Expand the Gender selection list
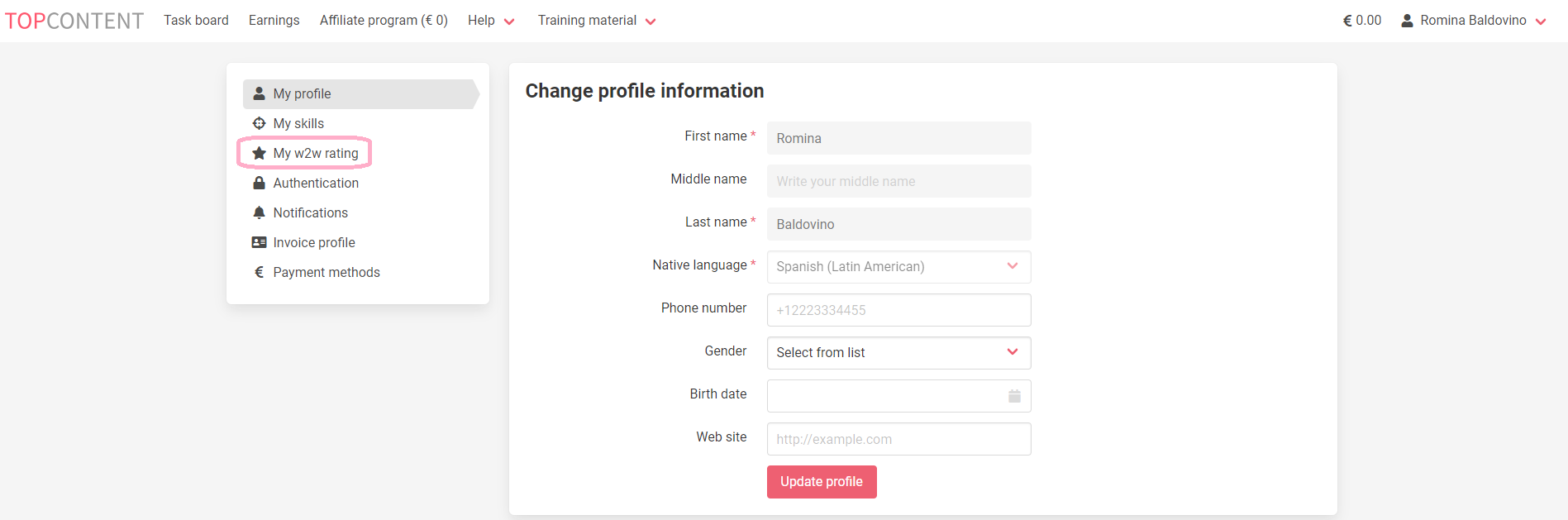The image size is (1568, 520). pos(1012,352)
